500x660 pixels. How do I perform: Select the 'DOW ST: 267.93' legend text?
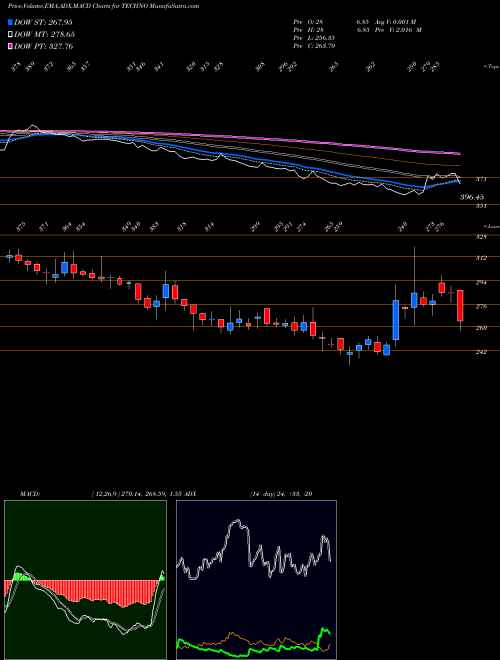(43, 22)
